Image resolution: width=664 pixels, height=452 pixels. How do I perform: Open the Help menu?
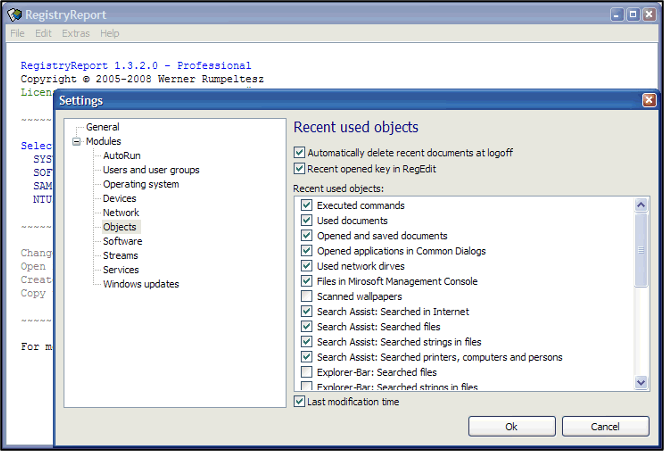click(110, 33)
